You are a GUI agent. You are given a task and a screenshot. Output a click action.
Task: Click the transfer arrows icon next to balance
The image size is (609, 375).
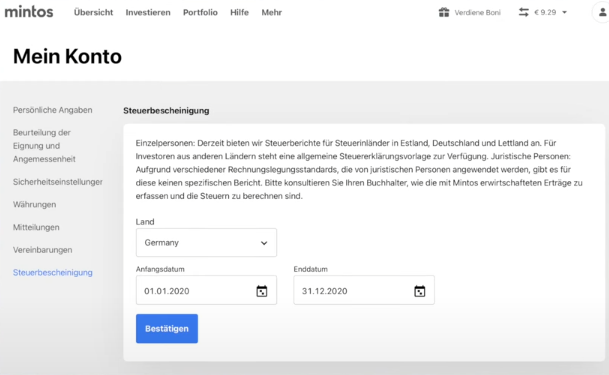[524, 12]
